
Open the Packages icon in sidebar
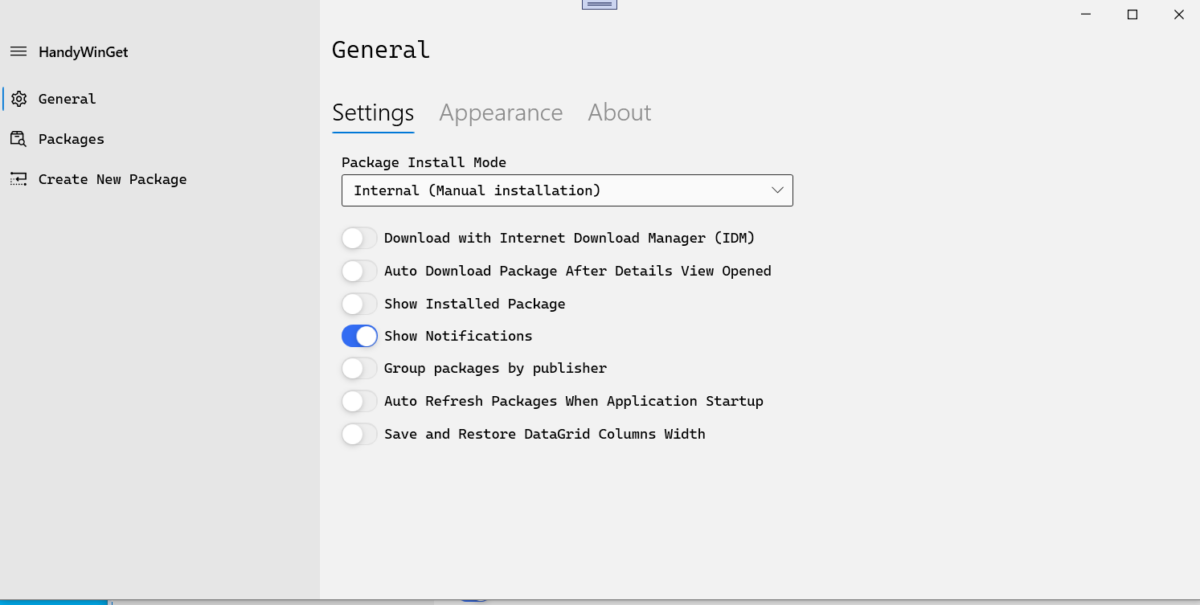coord(18,139)
